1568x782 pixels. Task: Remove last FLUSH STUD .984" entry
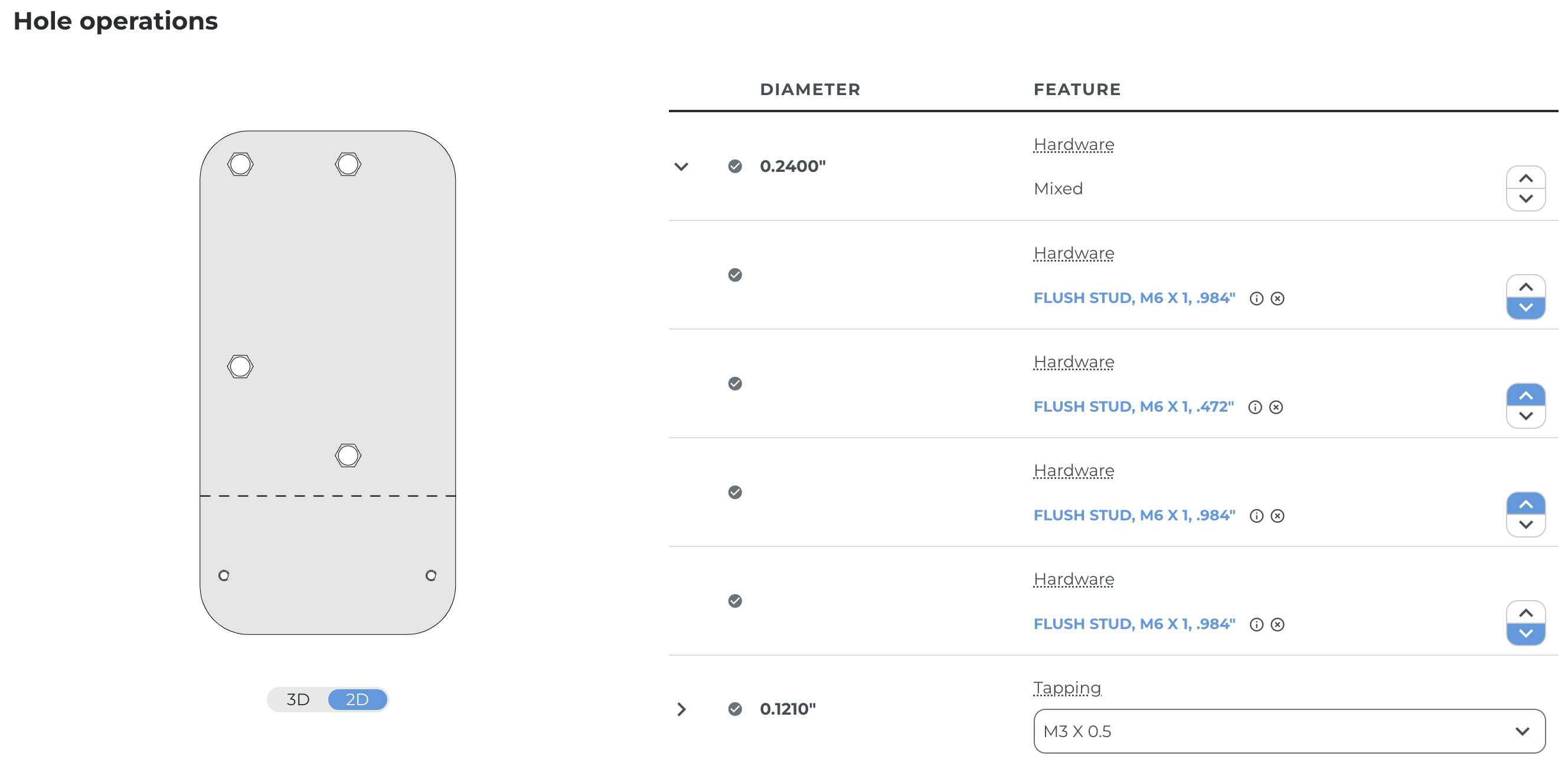point(1277,624)
